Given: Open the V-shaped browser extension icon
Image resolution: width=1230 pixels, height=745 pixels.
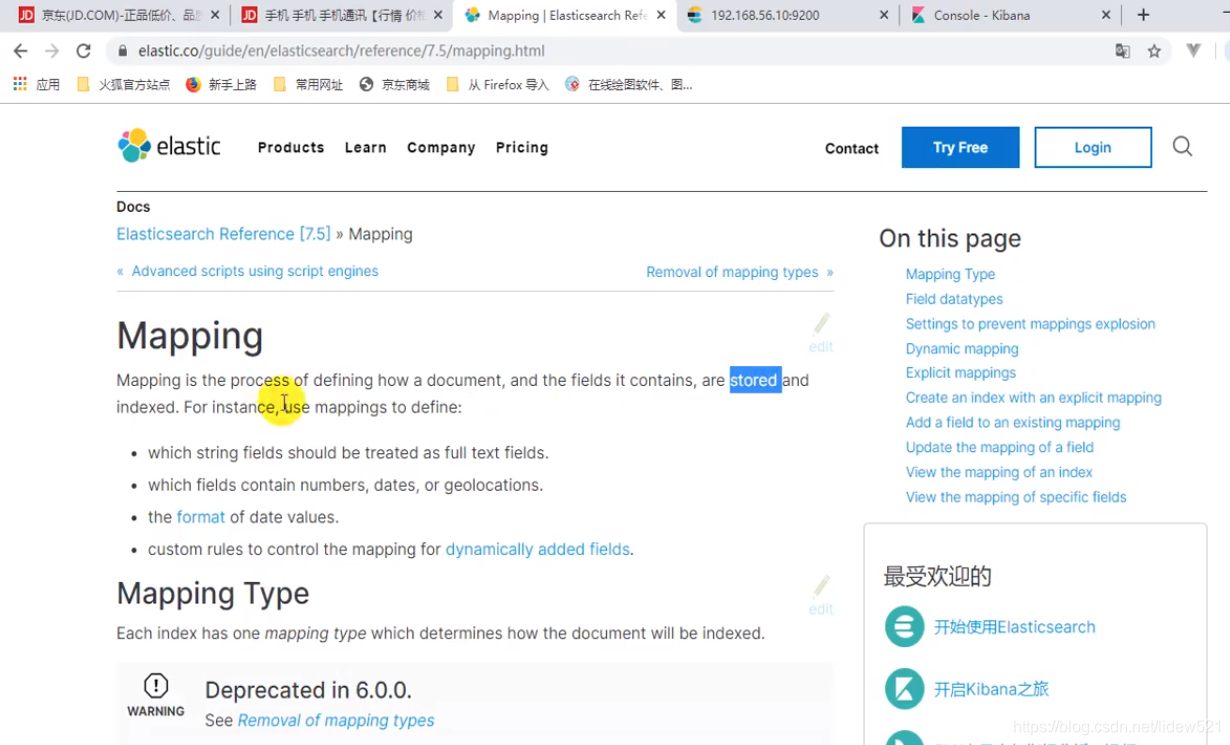Looking at the screenshot, I should tap(1193, 50).
